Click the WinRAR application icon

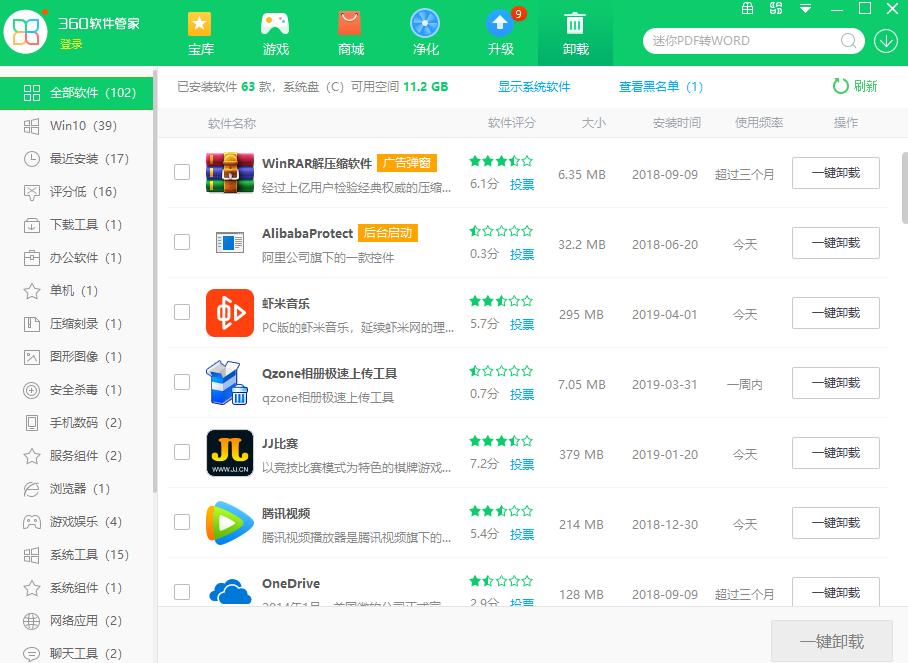pos(234,173)
